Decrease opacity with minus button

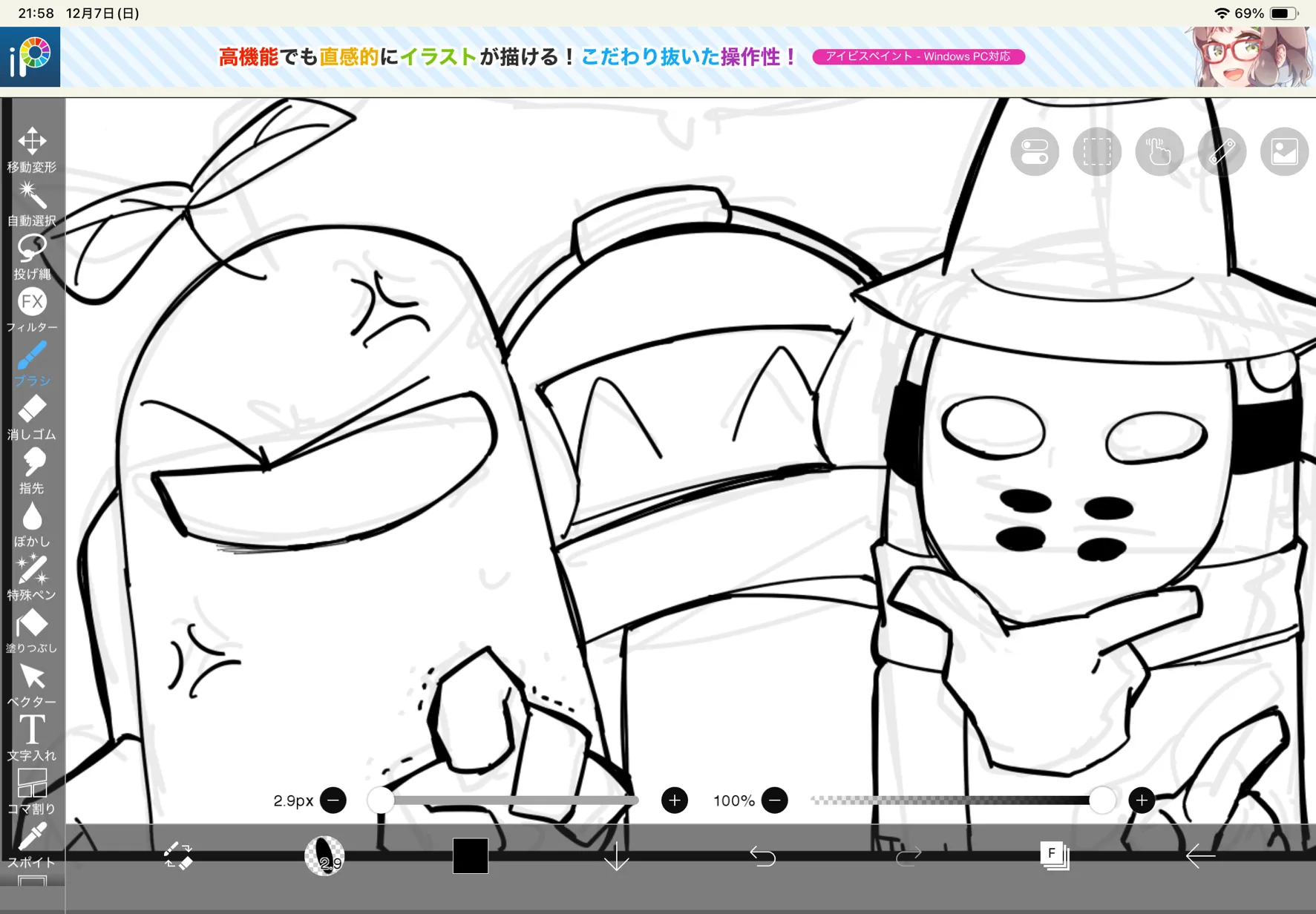tap(775, 800)
